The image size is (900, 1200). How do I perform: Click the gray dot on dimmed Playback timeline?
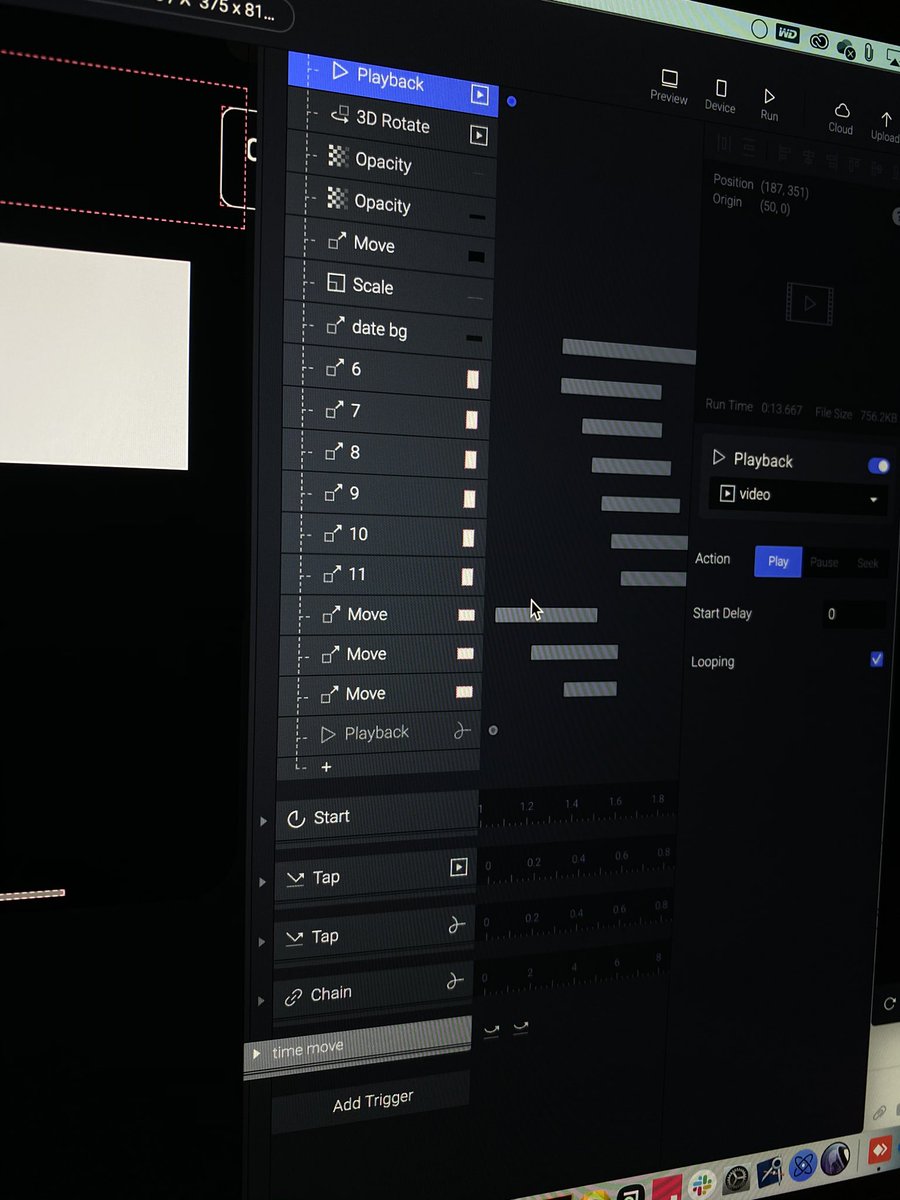[x=493, y=731]
